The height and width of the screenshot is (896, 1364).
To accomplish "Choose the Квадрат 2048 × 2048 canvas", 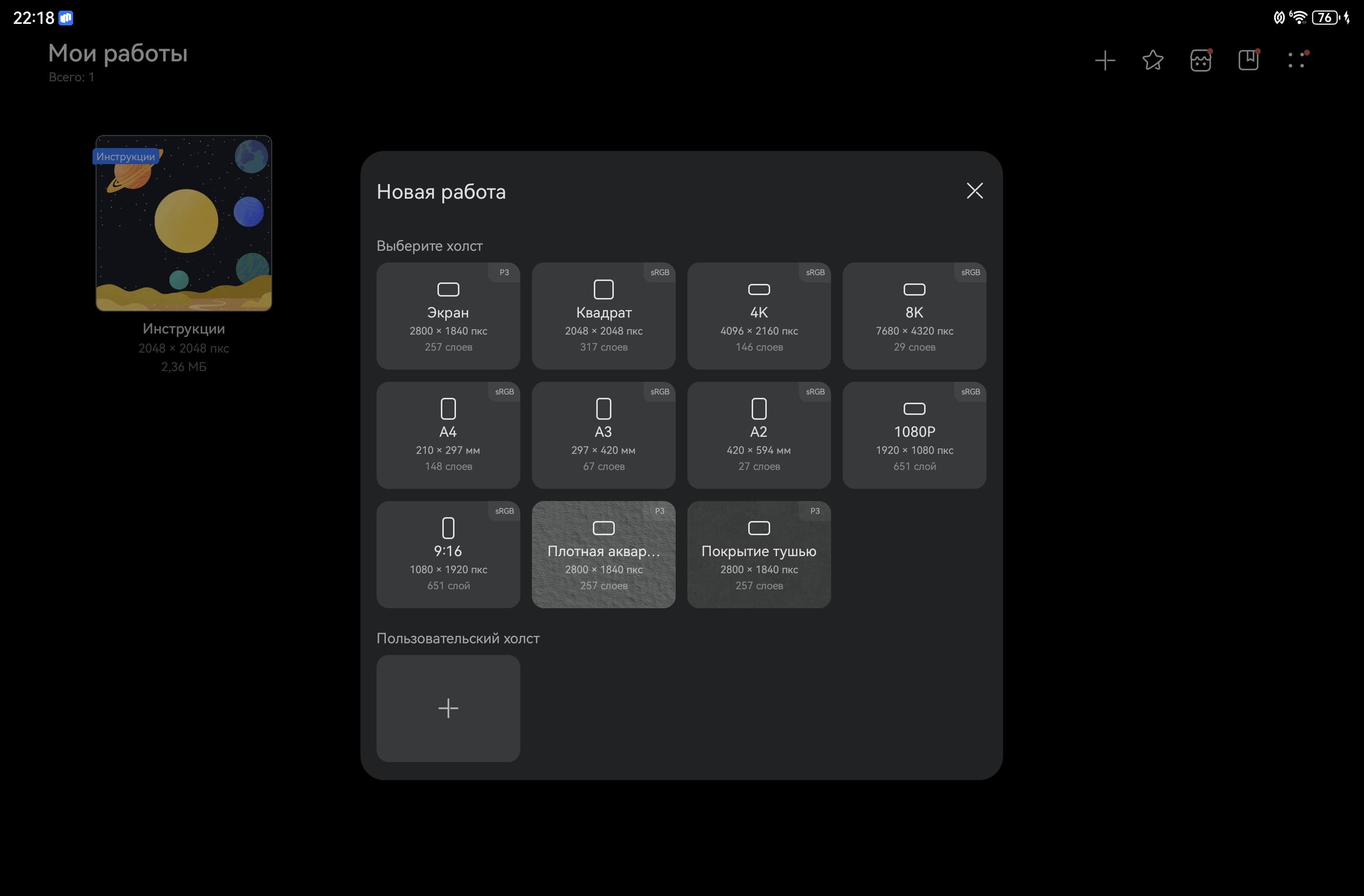I will click(604, 316).
